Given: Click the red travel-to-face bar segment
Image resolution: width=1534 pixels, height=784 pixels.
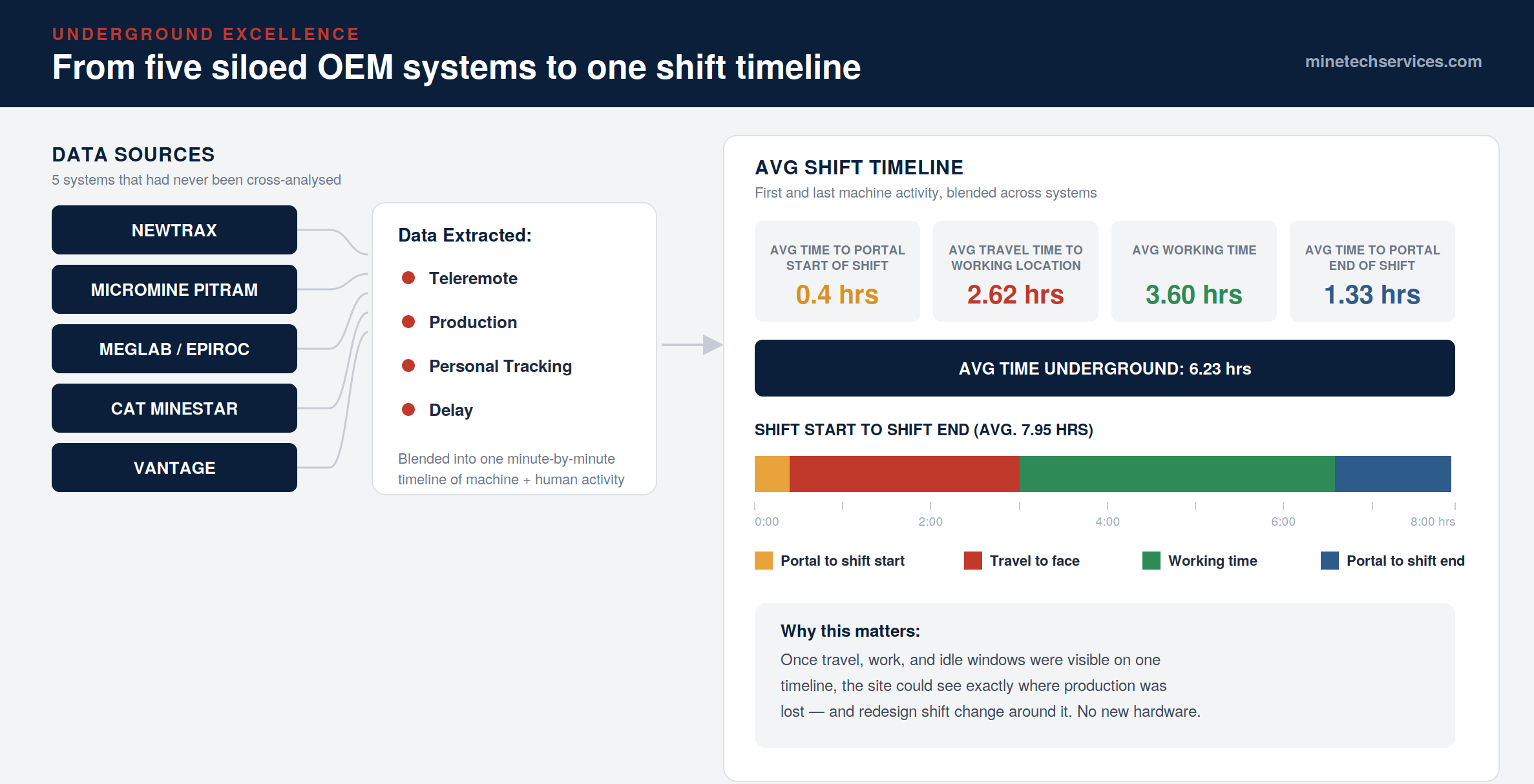Looking at the screenshot, I should (x=905, y=474).
